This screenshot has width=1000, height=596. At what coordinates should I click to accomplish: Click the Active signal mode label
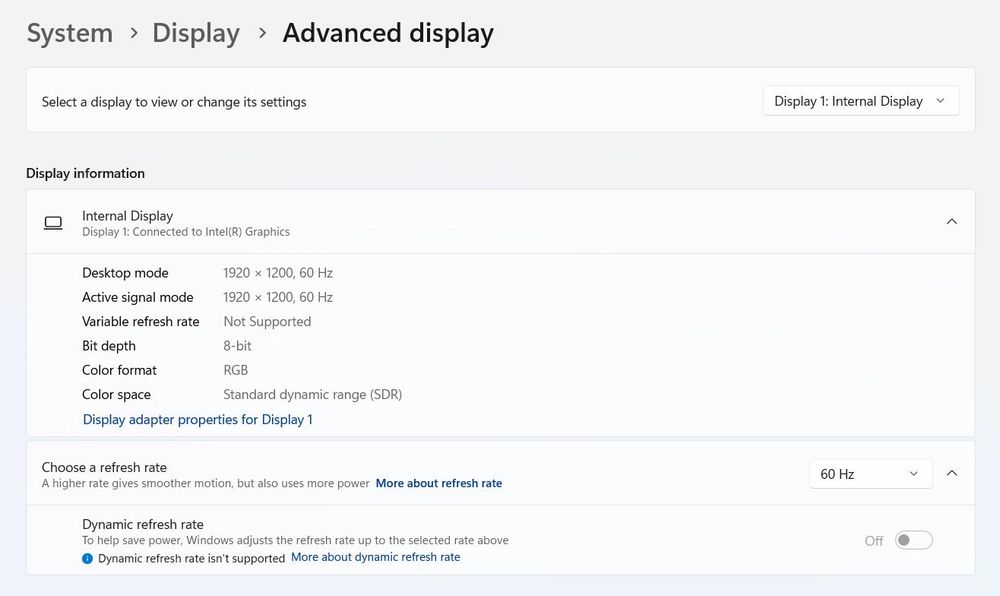point(138,297)
